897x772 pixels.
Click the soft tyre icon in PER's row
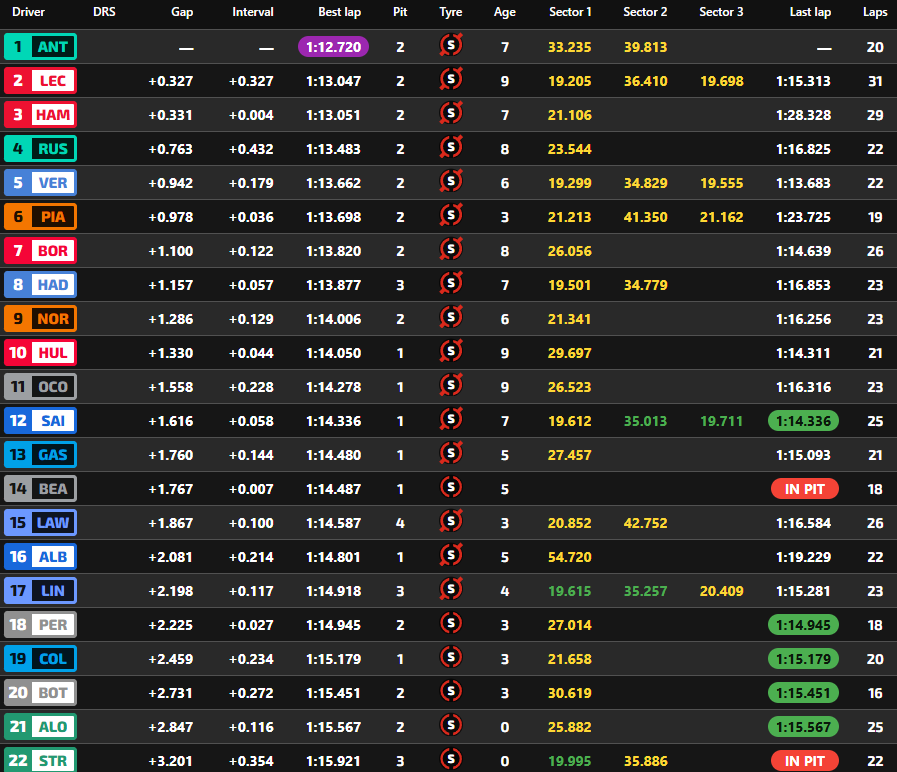(x=451, y=623)
